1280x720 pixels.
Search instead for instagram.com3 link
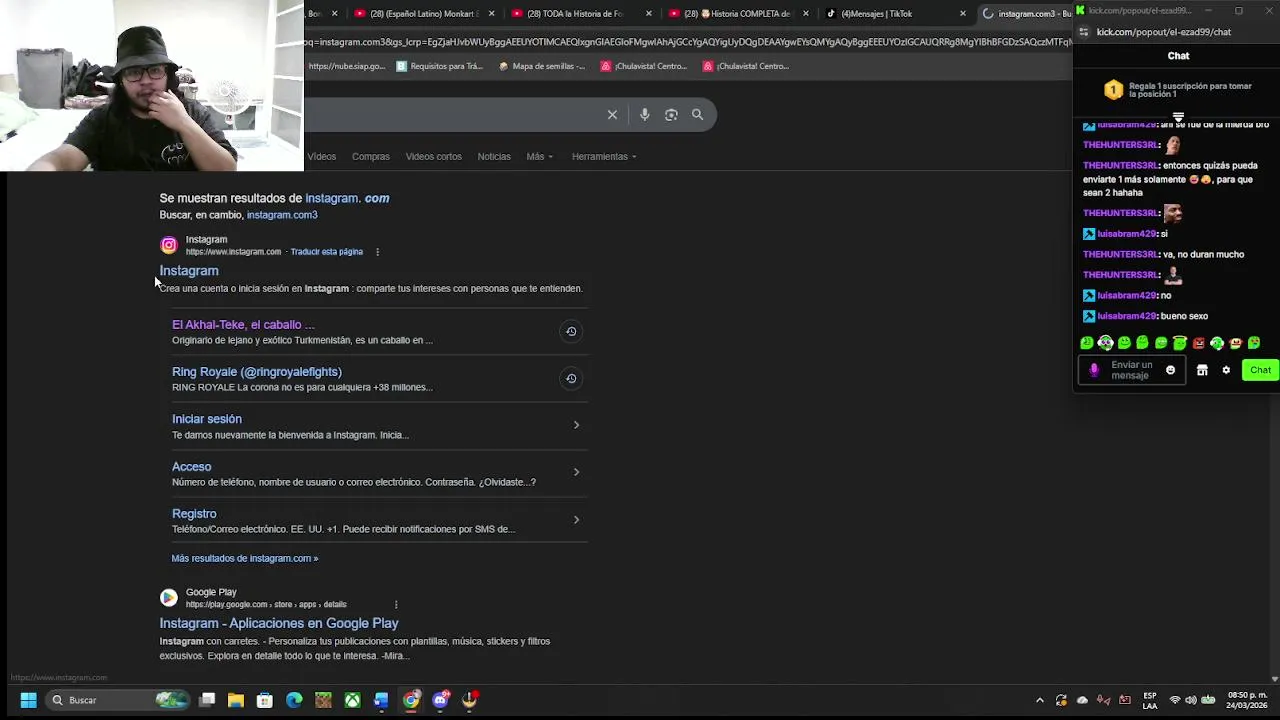(x=282, y=215)
